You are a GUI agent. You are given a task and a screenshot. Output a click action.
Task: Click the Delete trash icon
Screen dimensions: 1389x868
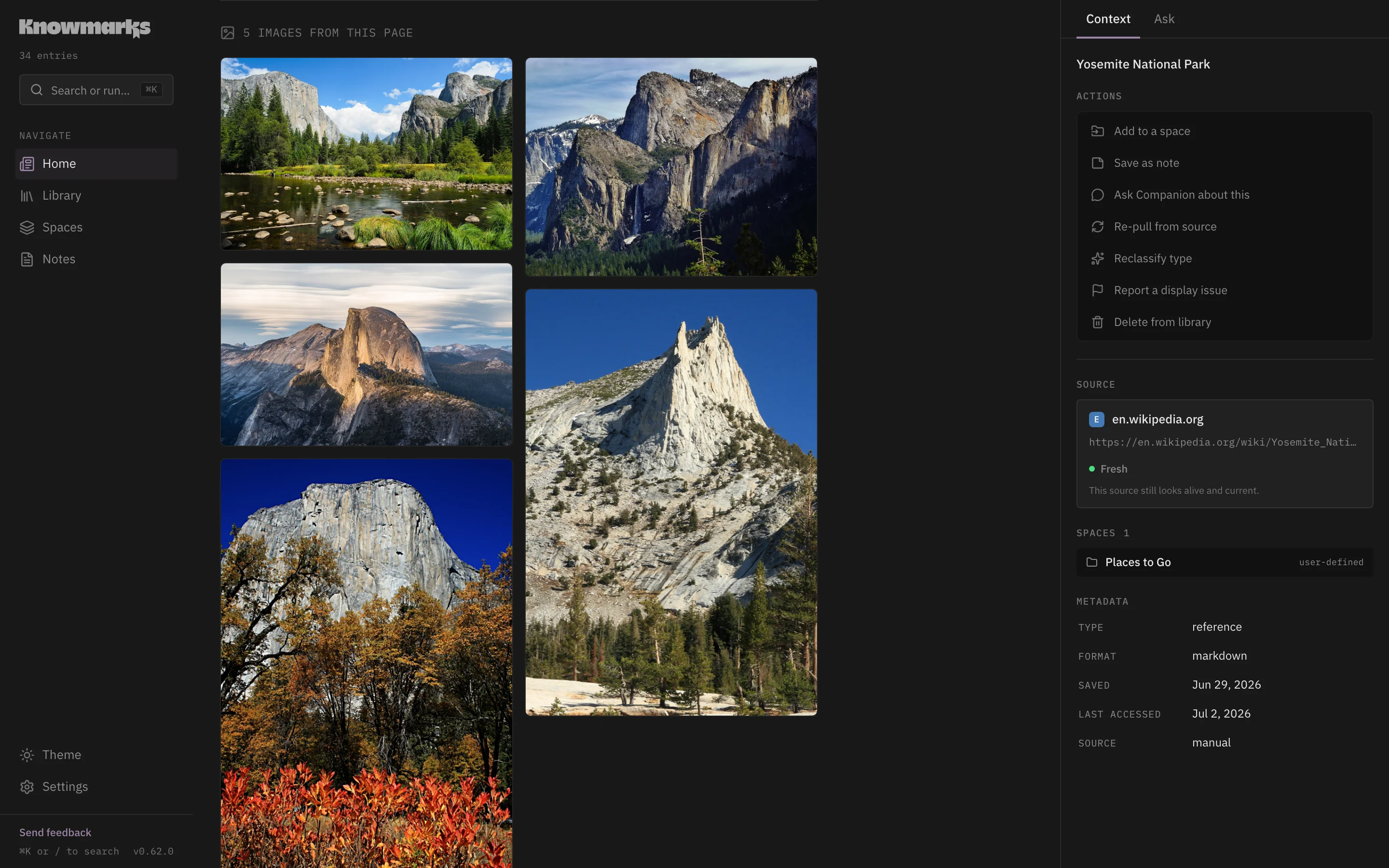pyautogui.click(x=1097, y=323)
